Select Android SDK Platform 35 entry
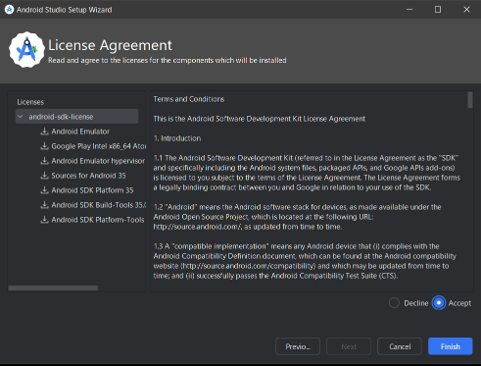481x366 pixels. [92, 190]
